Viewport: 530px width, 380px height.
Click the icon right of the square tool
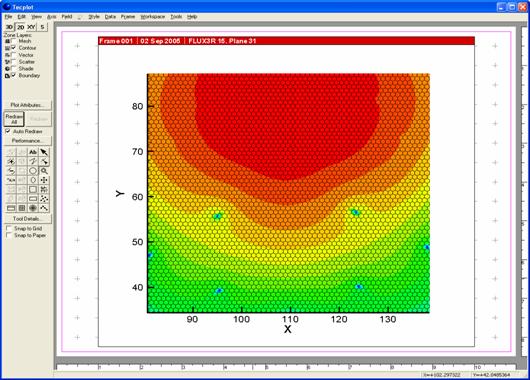point(44,189)
